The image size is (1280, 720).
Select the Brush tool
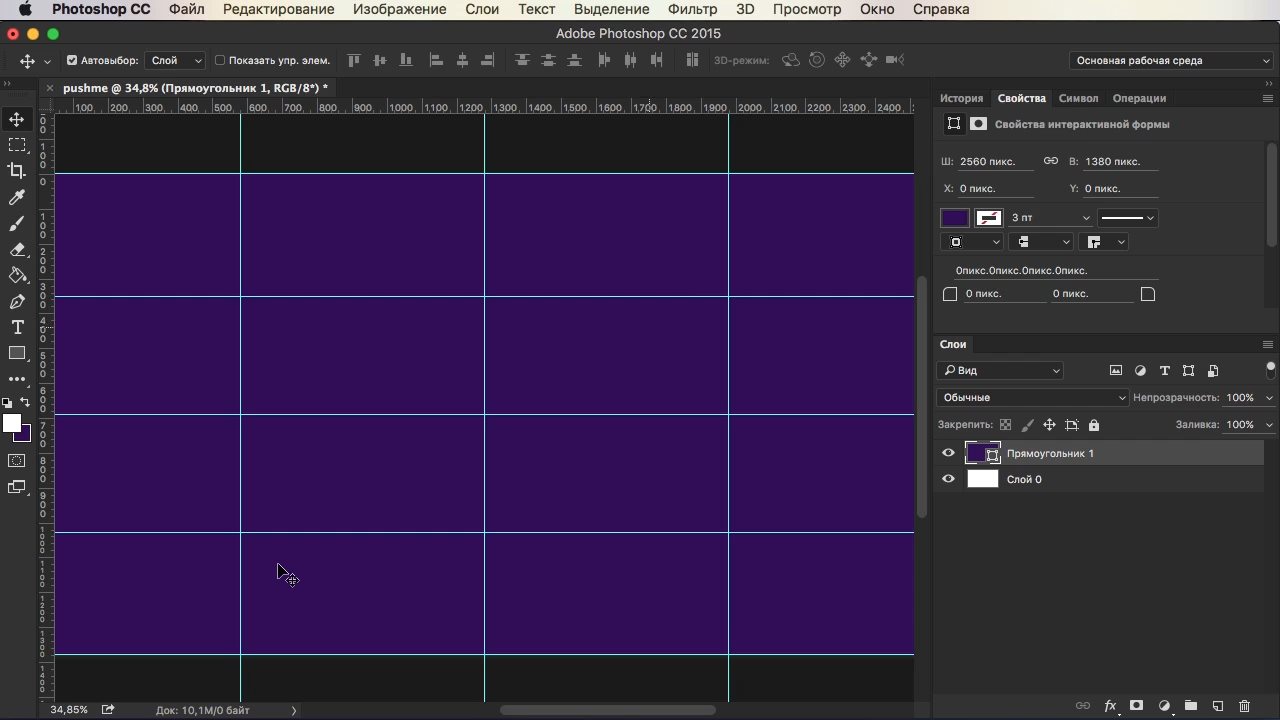[17, 224]
